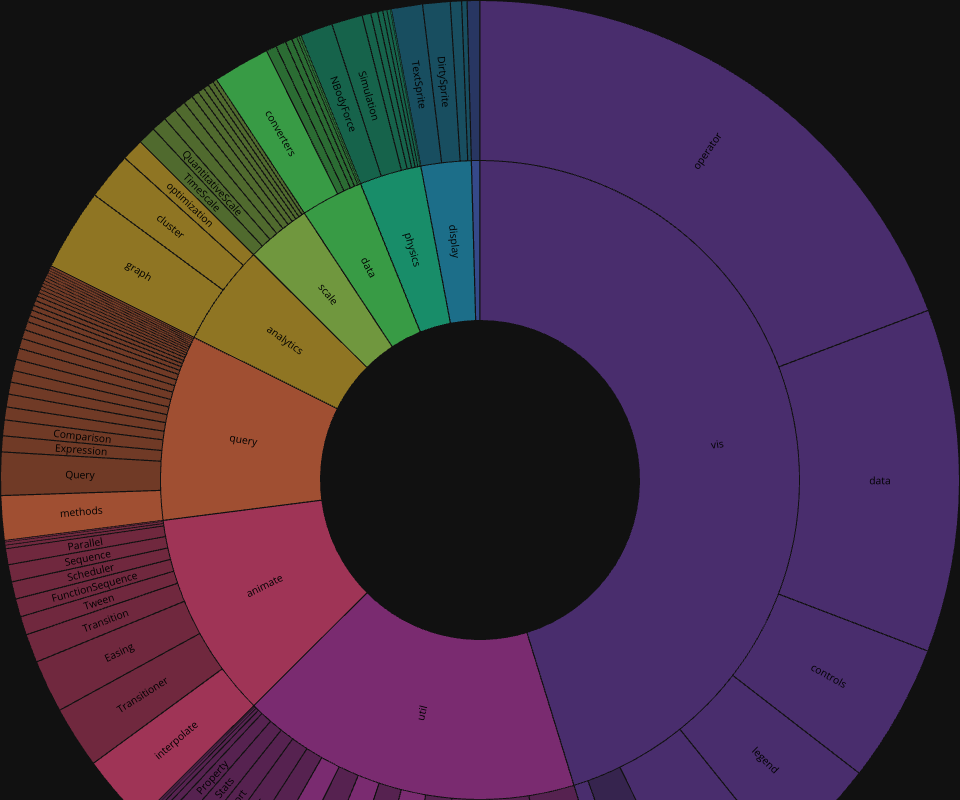Open the methods segment
Image resolution: width=960 pixels, height=800 pixels.
point(81,511)
